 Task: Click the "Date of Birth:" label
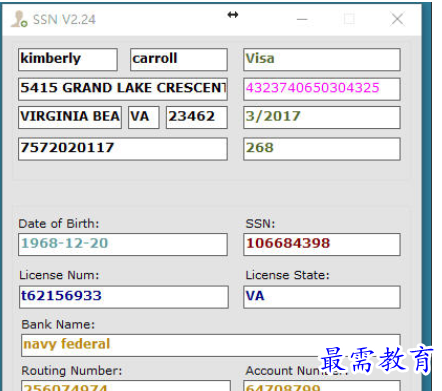[x=59, y=224]
